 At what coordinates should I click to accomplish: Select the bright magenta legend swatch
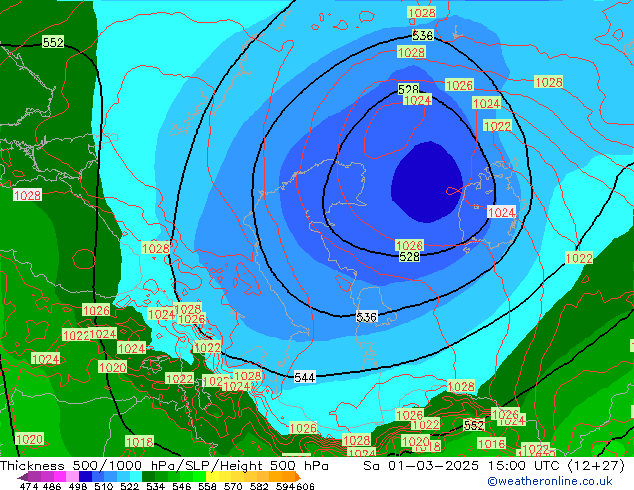point(60,476)
